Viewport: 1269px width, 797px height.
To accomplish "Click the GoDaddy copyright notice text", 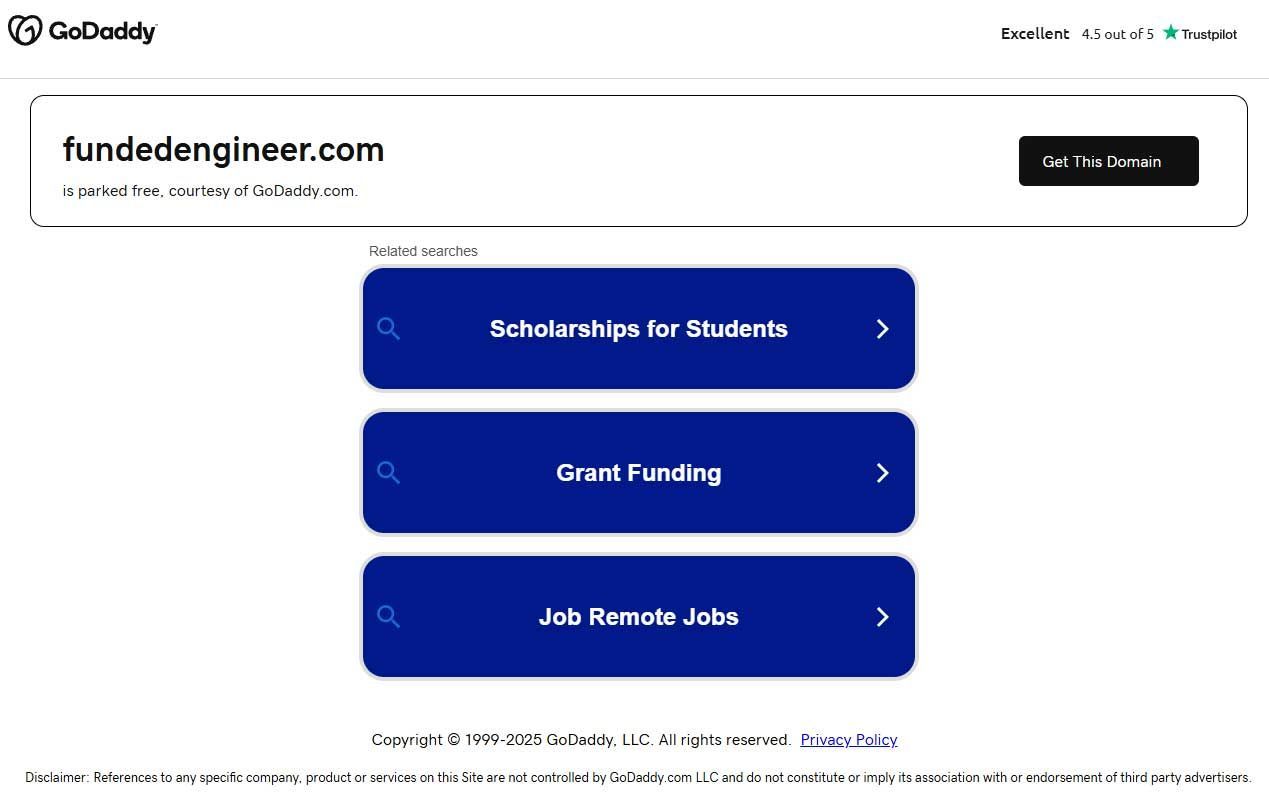I will click(581, 740).
